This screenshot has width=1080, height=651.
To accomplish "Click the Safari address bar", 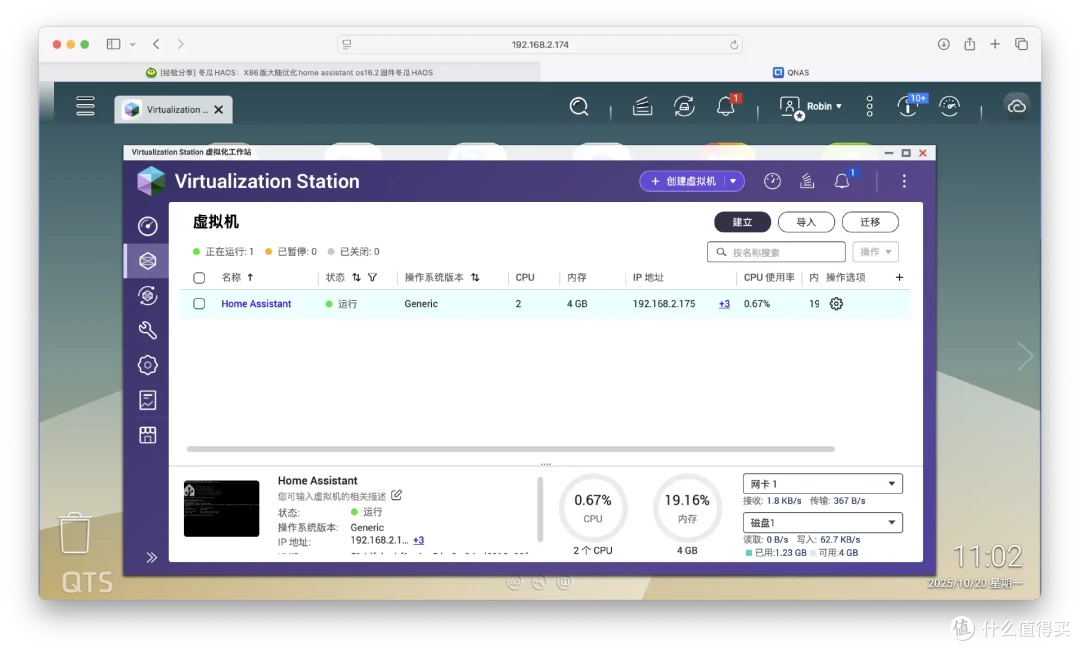I will 540,44.
